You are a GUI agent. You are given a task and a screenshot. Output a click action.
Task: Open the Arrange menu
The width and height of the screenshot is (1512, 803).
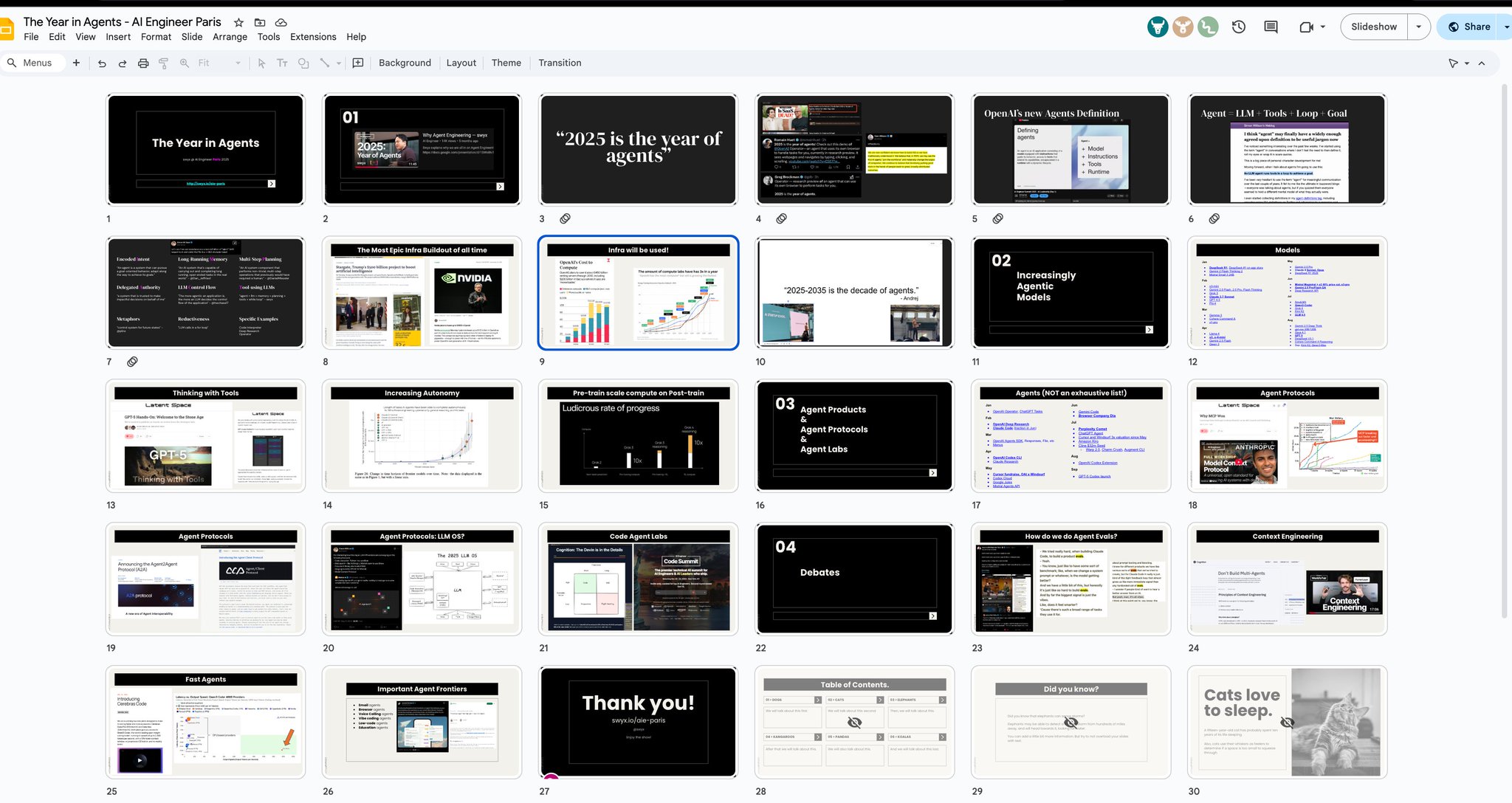coord(230,37)
